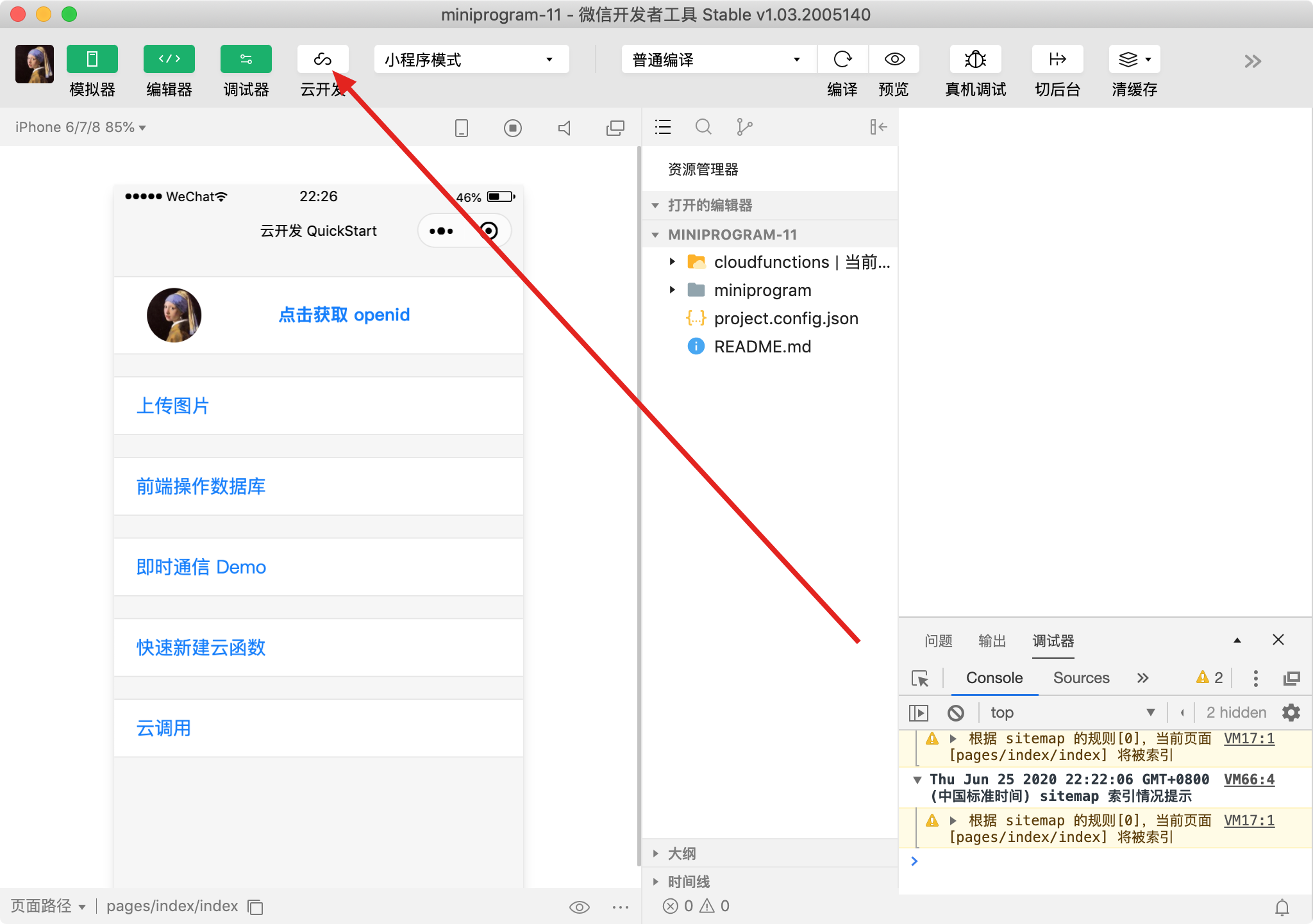
Task: Click the compile refresh icon
Action: [842, 60]
